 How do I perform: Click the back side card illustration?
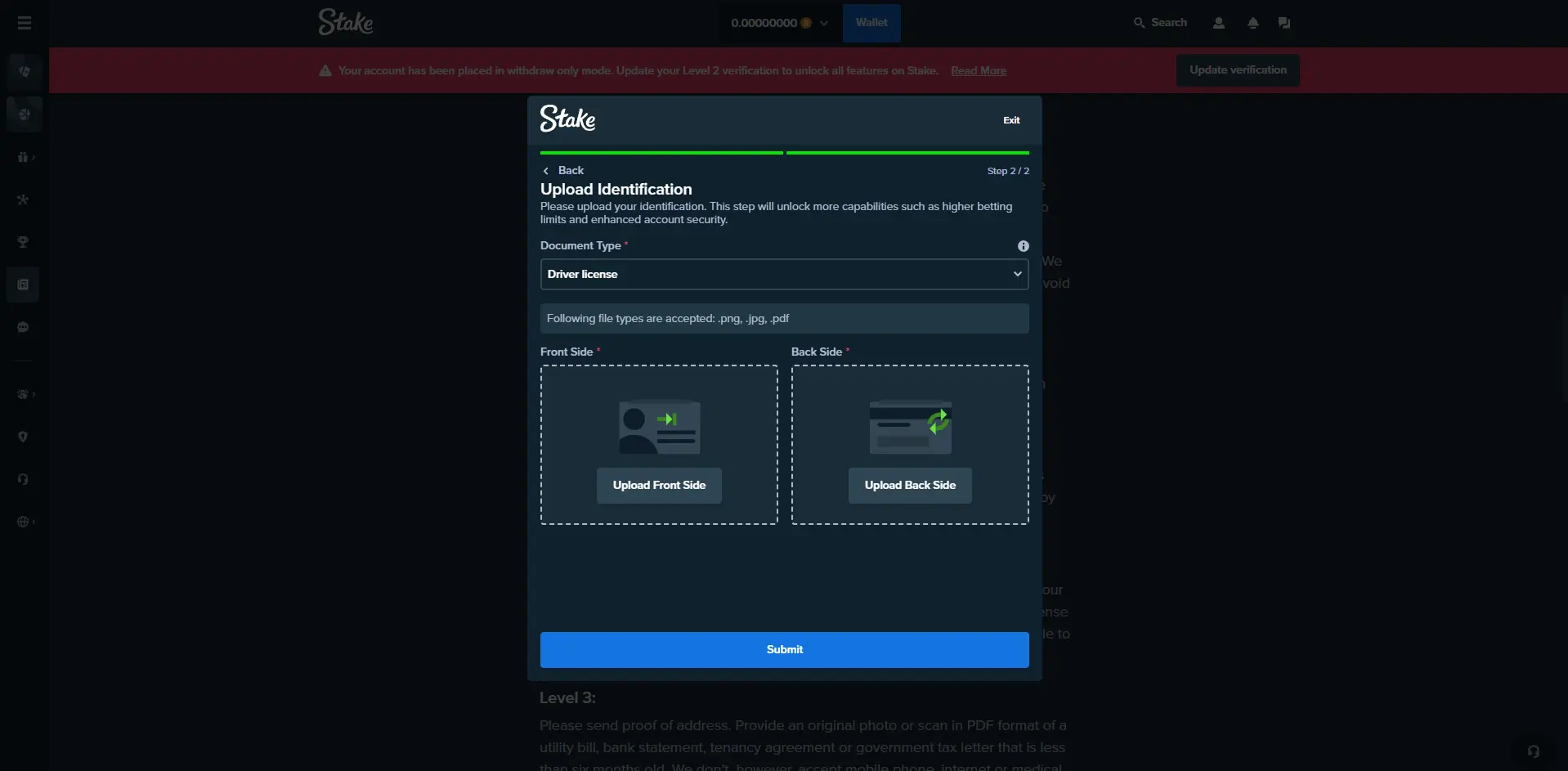(911, 427)
